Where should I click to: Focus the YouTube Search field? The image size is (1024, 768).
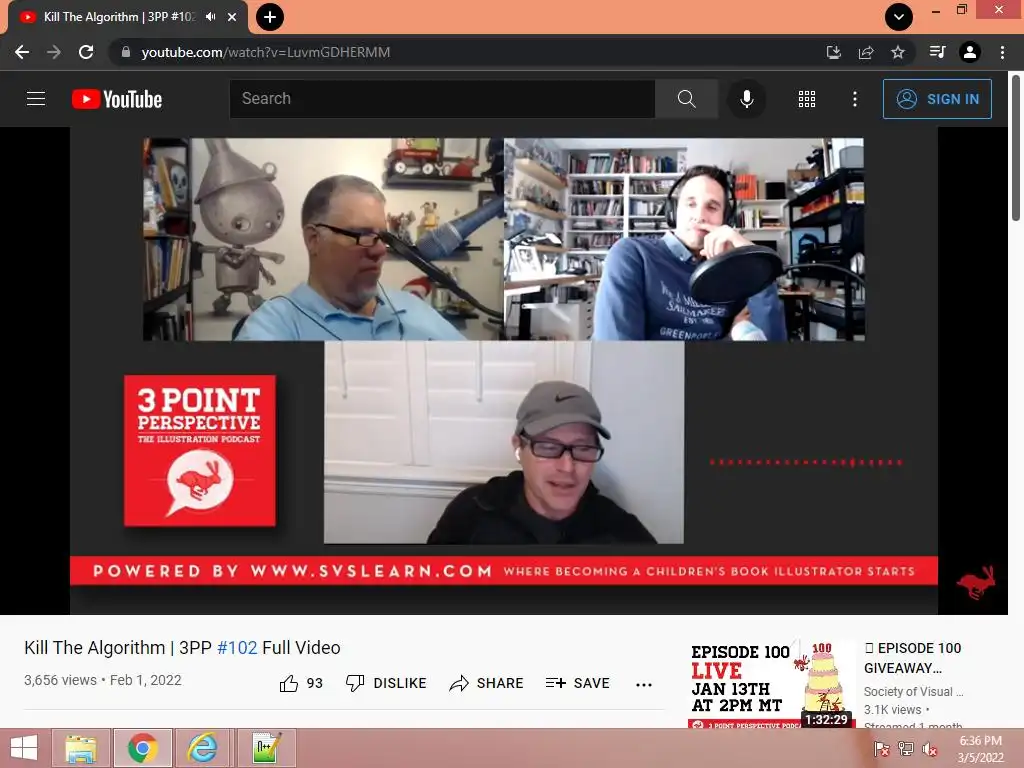click(442, 99)
